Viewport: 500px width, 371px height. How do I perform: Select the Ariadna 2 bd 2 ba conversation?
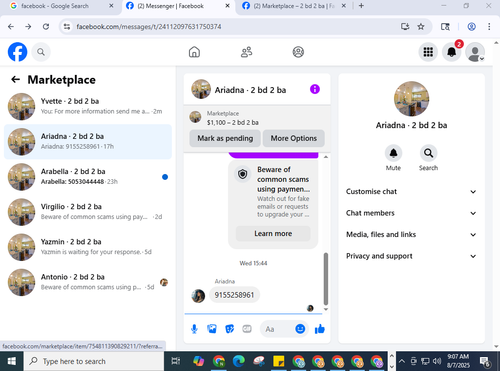point(88,142)
